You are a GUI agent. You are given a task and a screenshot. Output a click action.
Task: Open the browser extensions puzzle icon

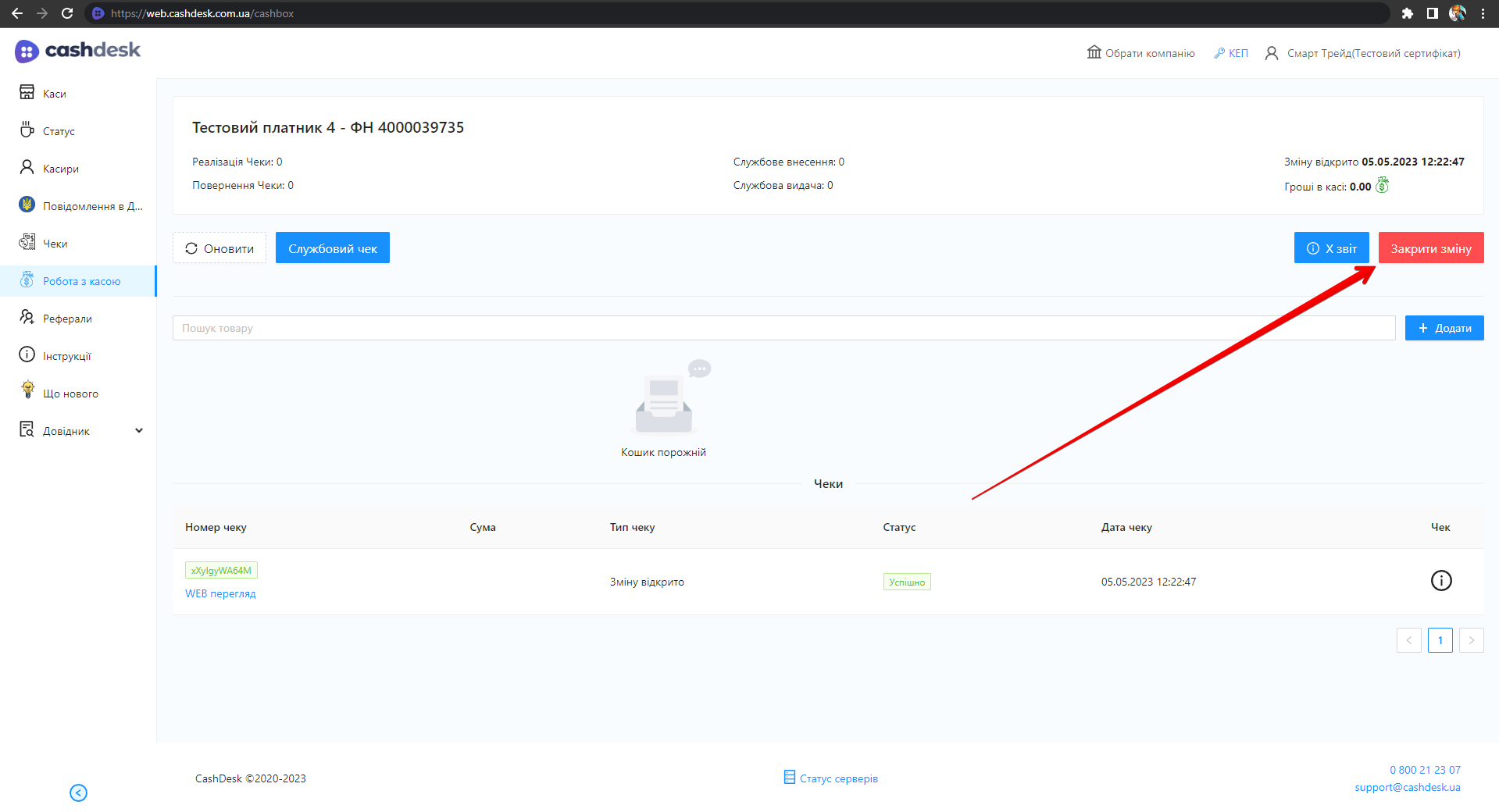[1407, 13]
